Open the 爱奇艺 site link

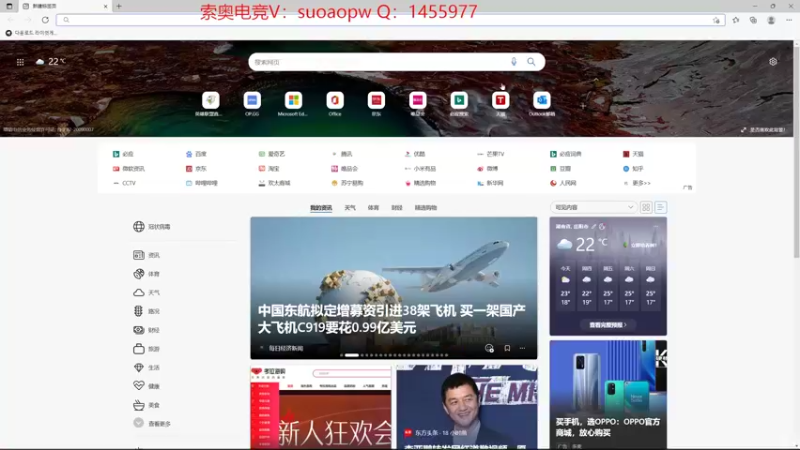pos(272,154)
